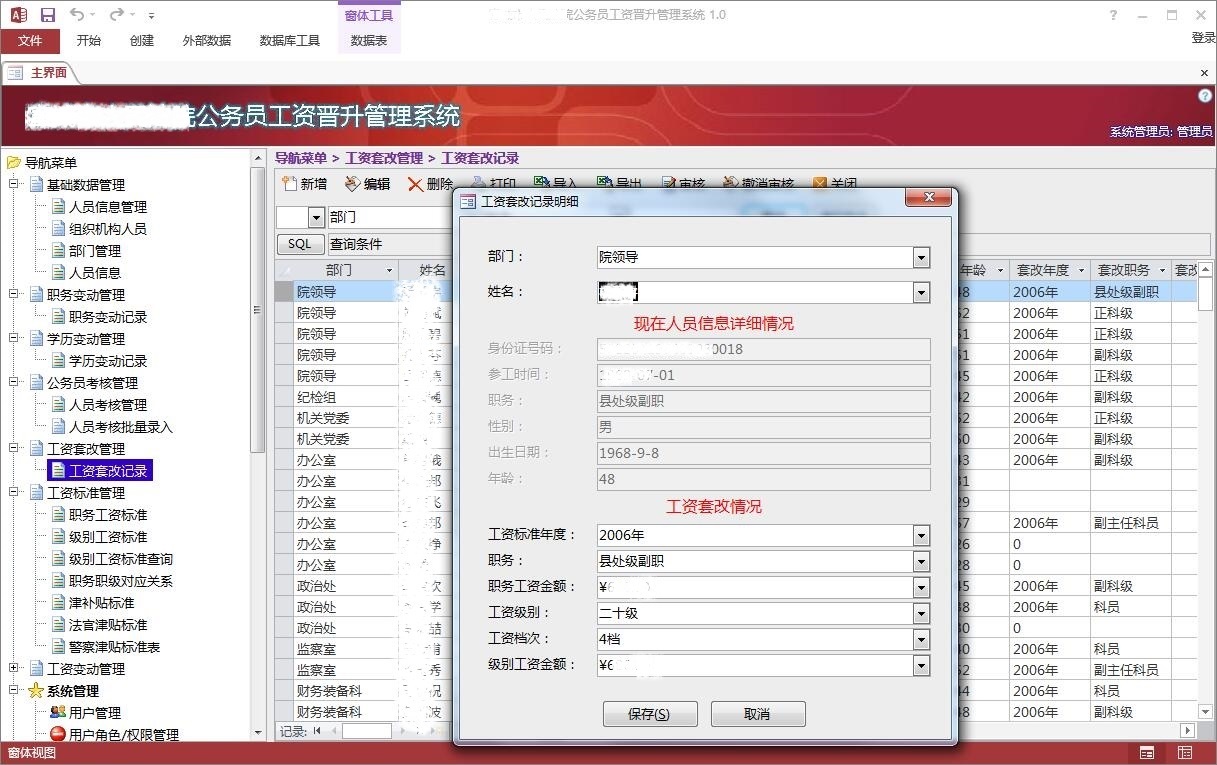This screenshot has width=1217, height=765.
Task: Collapse the 基础数据管理 tree node
Action: coord(15,185)
